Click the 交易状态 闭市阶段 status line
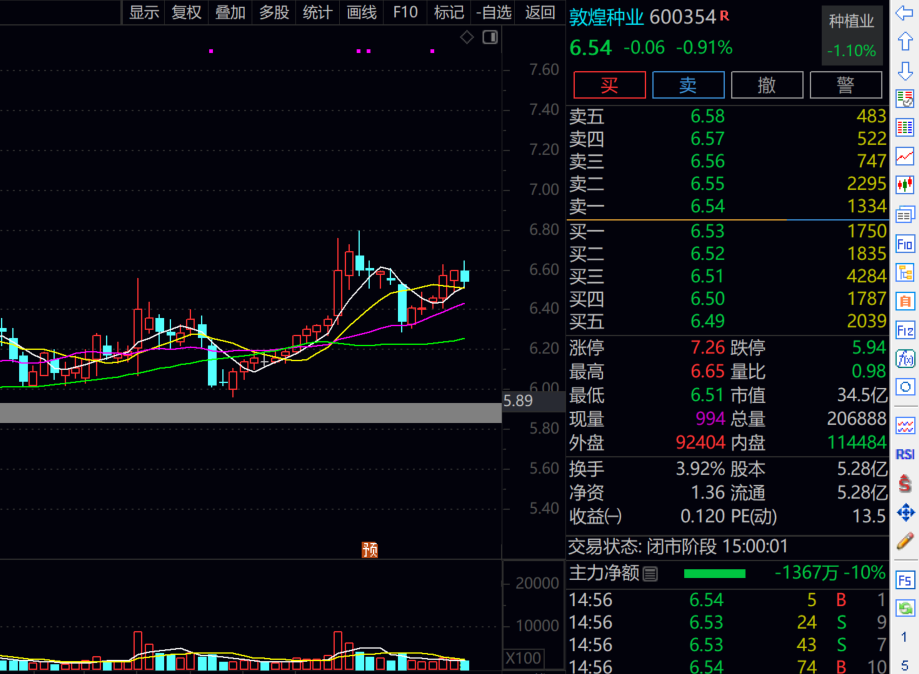Image resolution: width=919 pixels, height=674 pixels. pyautogui.click(x=679, y=546)
